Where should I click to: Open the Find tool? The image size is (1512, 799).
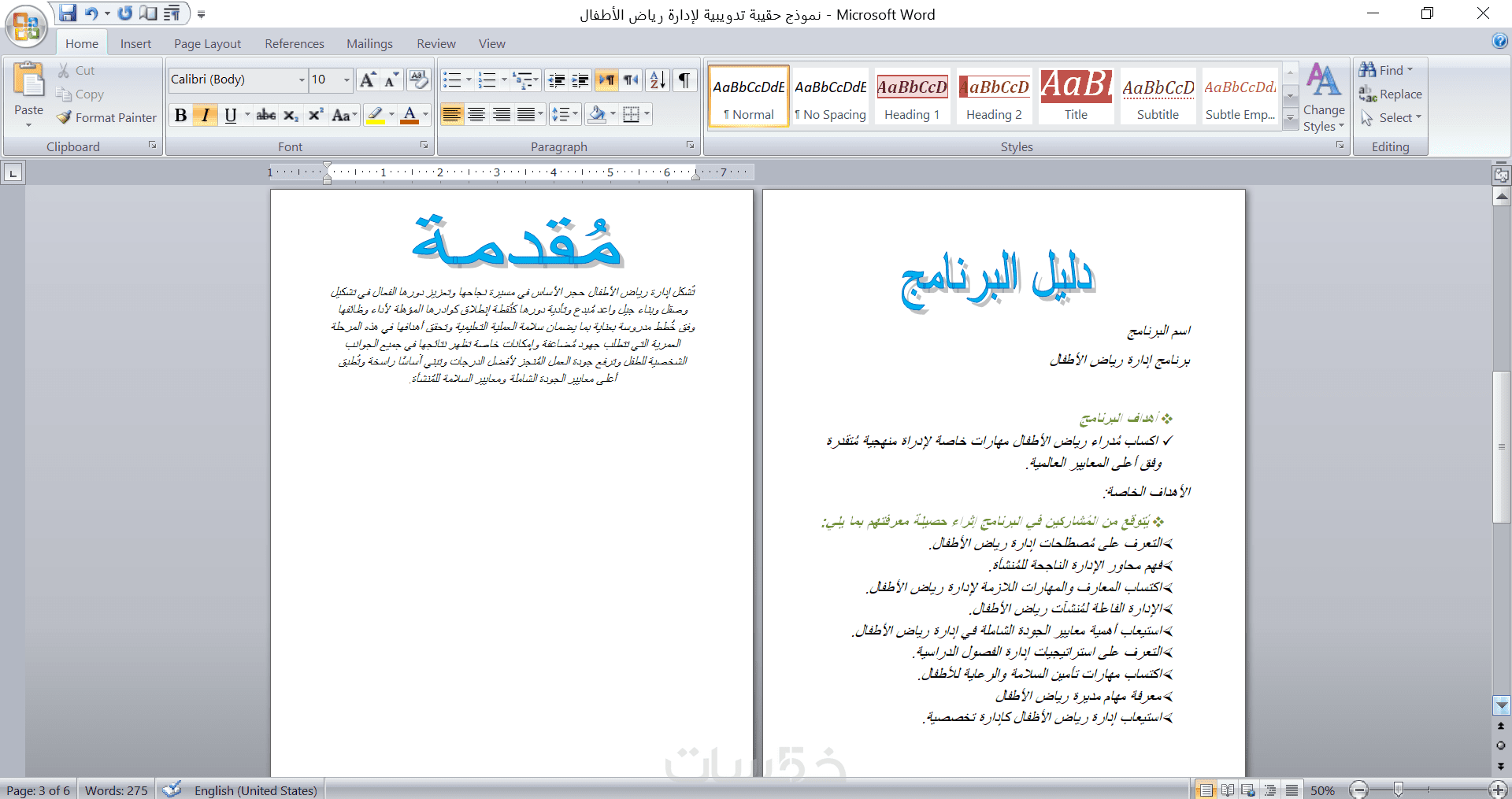tap(1385, 70)
